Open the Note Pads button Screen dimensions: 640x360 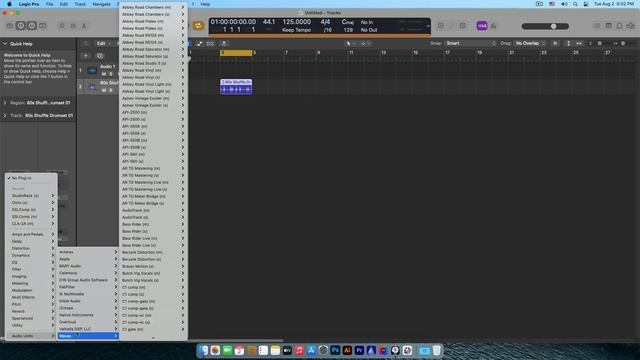pos(609,26)
